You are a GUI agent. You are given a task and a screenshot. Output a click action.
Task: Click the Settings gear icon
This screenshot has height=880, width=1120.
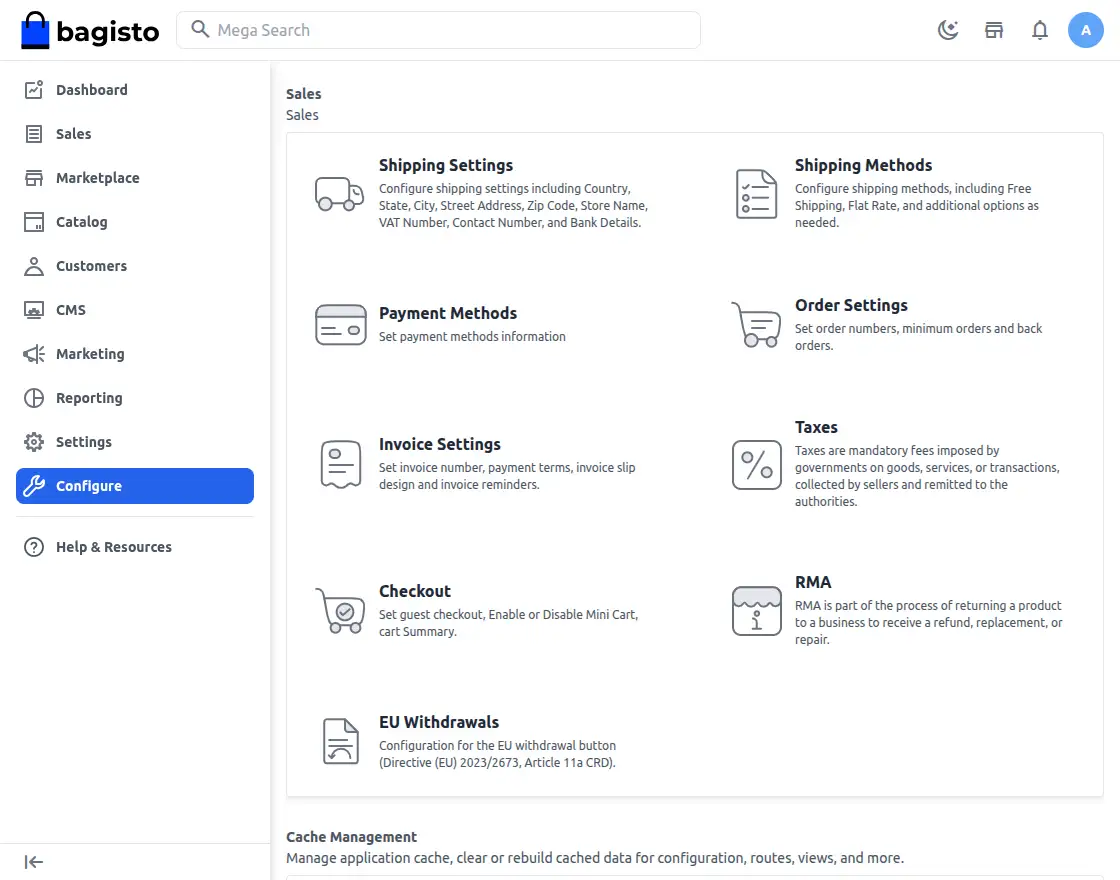(x=34, y=442)
